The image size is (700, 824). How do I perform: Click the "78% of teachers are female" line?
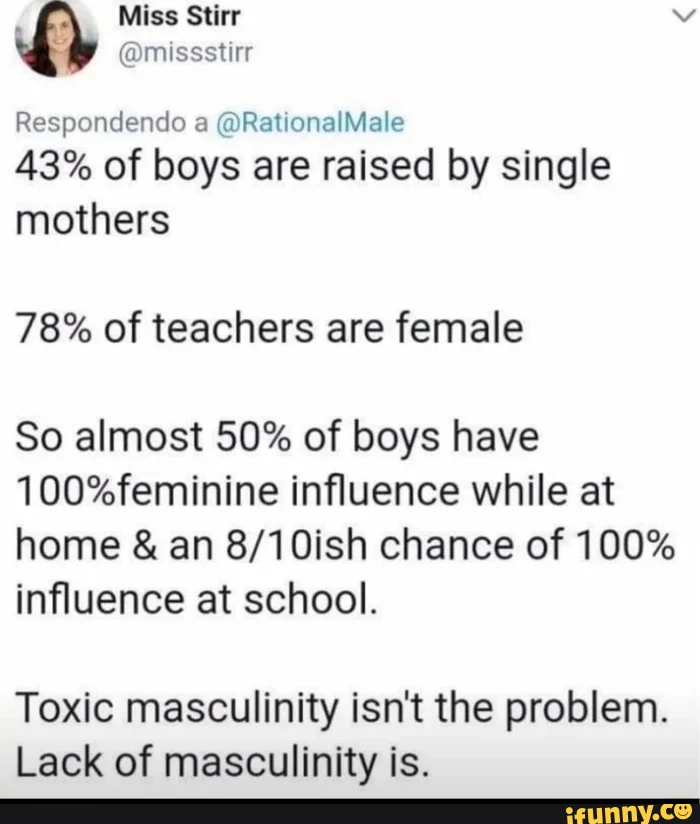(267, 328)
